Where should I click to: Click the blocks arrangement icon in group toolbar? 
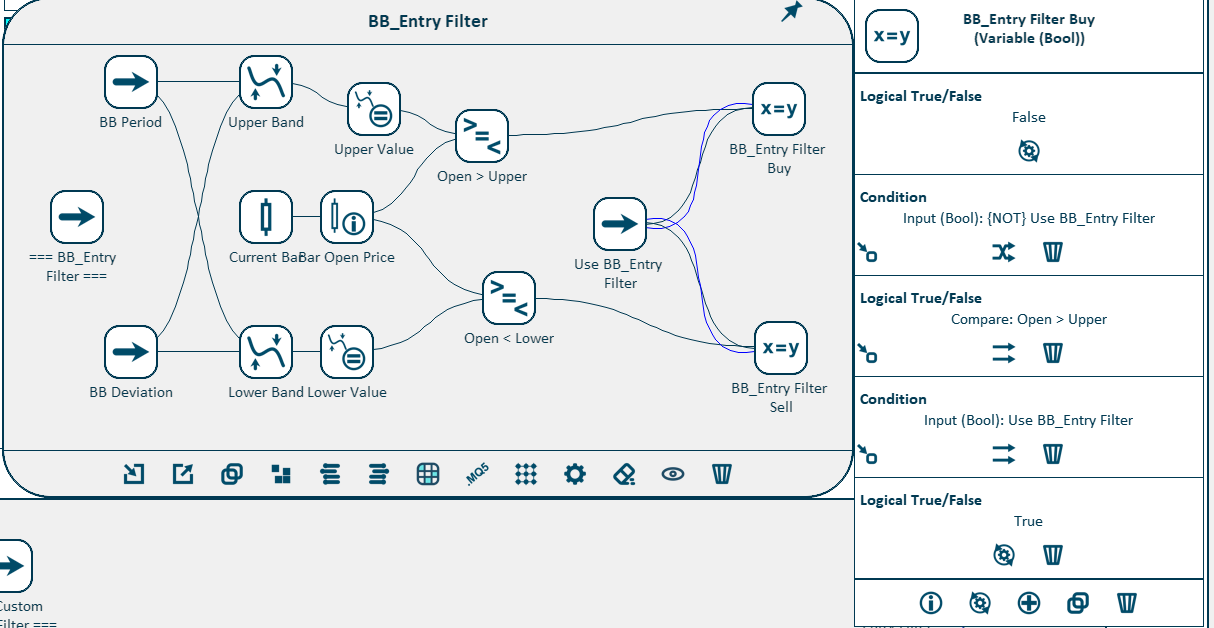[282, 474]
